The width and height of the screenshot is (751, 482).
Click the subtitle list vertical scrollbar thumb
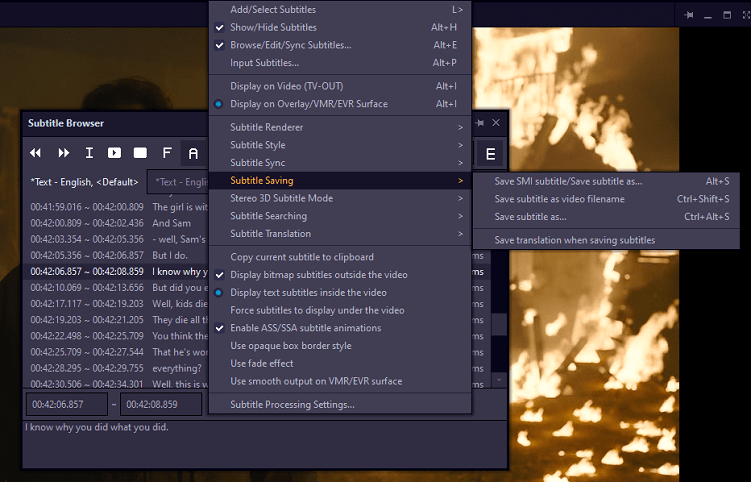tap(499, 325)
